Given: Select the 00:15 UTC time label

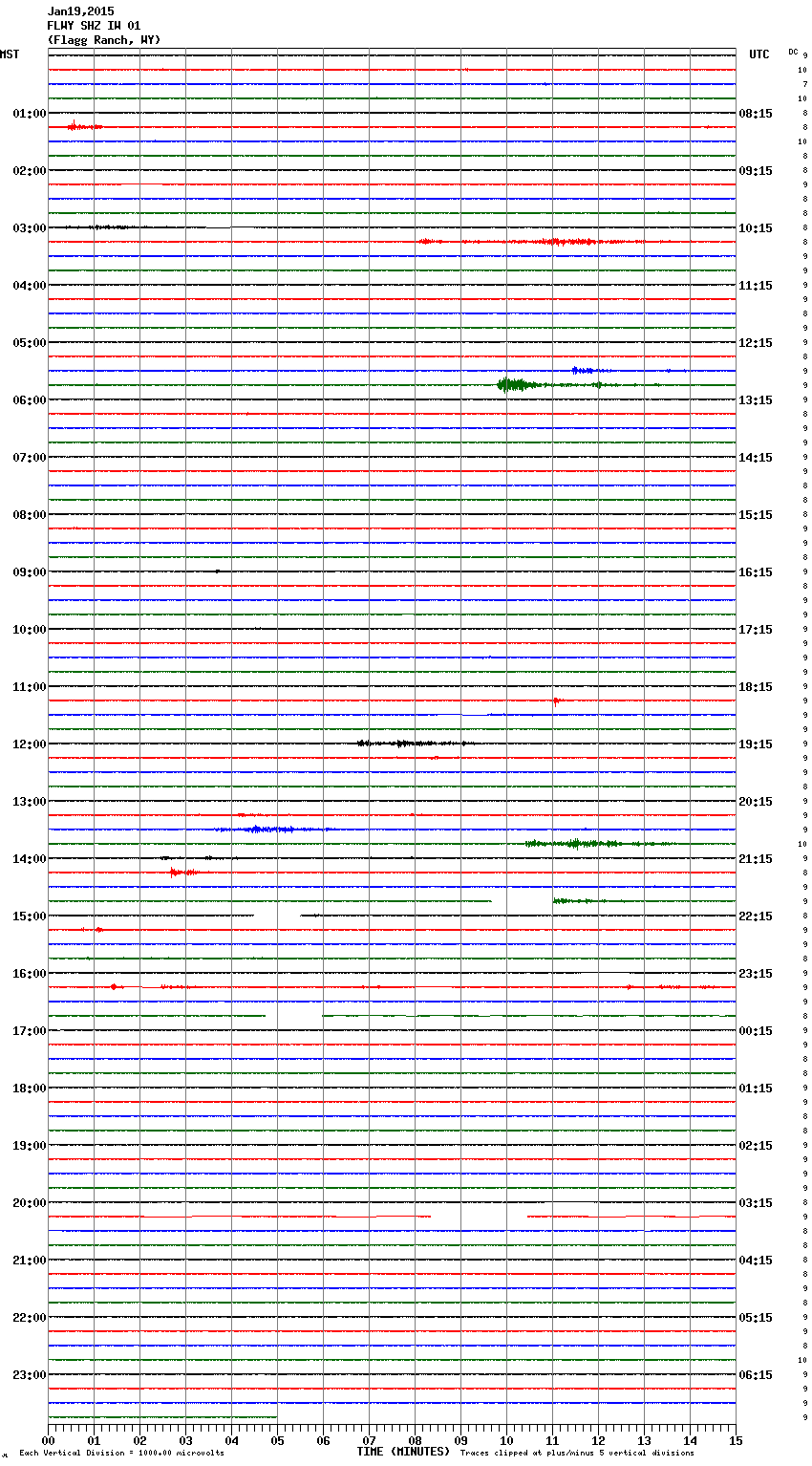Looking at the screenshot, I should pos(756,1031).
